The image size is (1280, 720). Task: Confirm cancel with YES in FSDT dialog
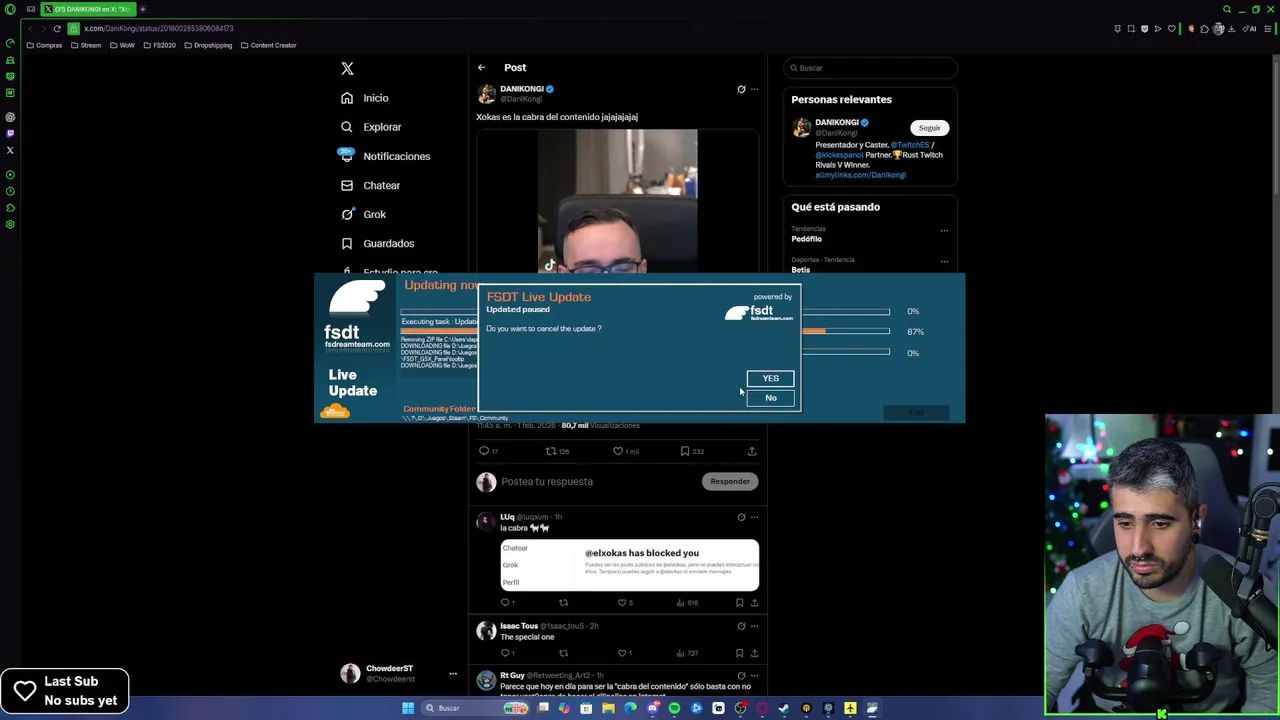tap(770, 378)
